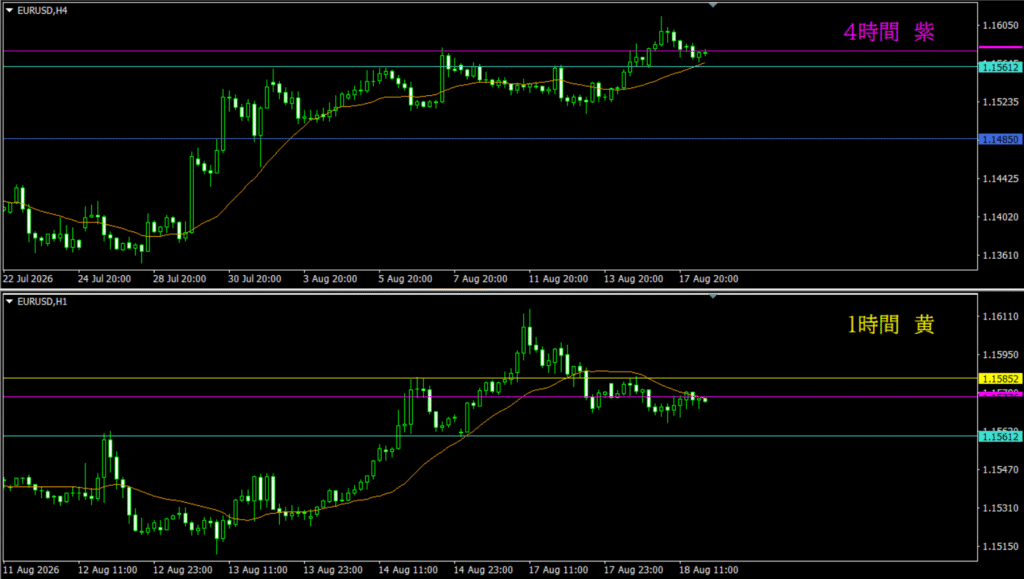This screenshot has height=579, width=1024.
Task: Click the 1.14020 value on H4 price scale
Action: click(x=1000, y=217)
